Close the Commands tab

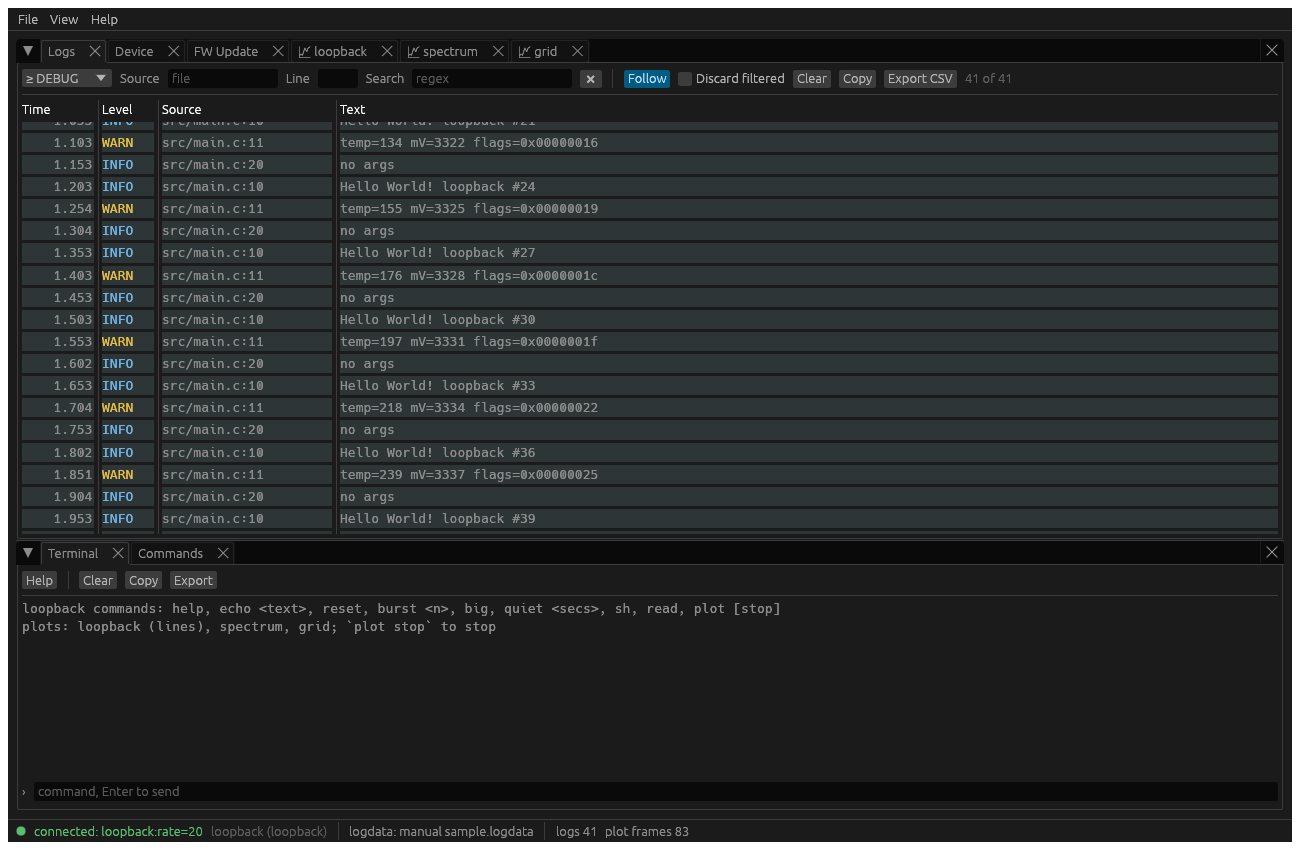tap(223, 553)
